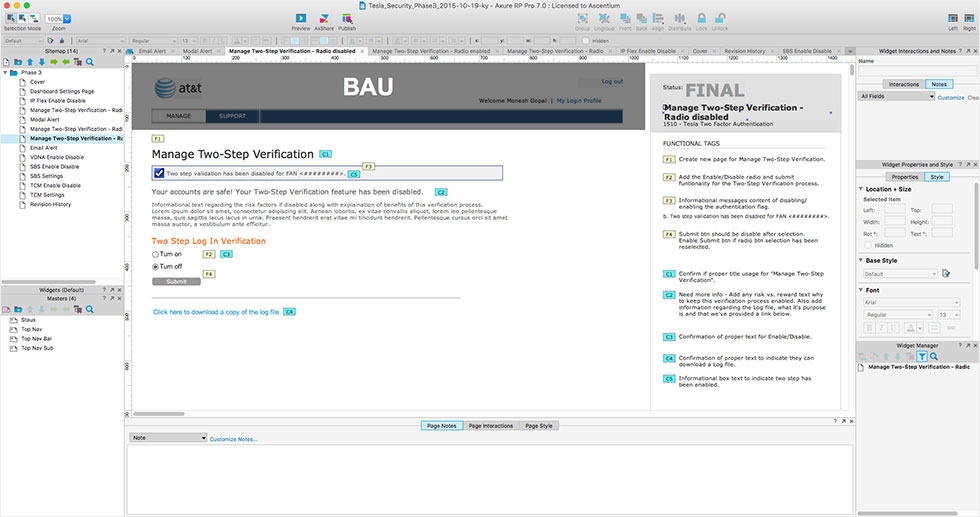
Task: Switch to the Revision History tab
Action: click(x=744, y=51)
